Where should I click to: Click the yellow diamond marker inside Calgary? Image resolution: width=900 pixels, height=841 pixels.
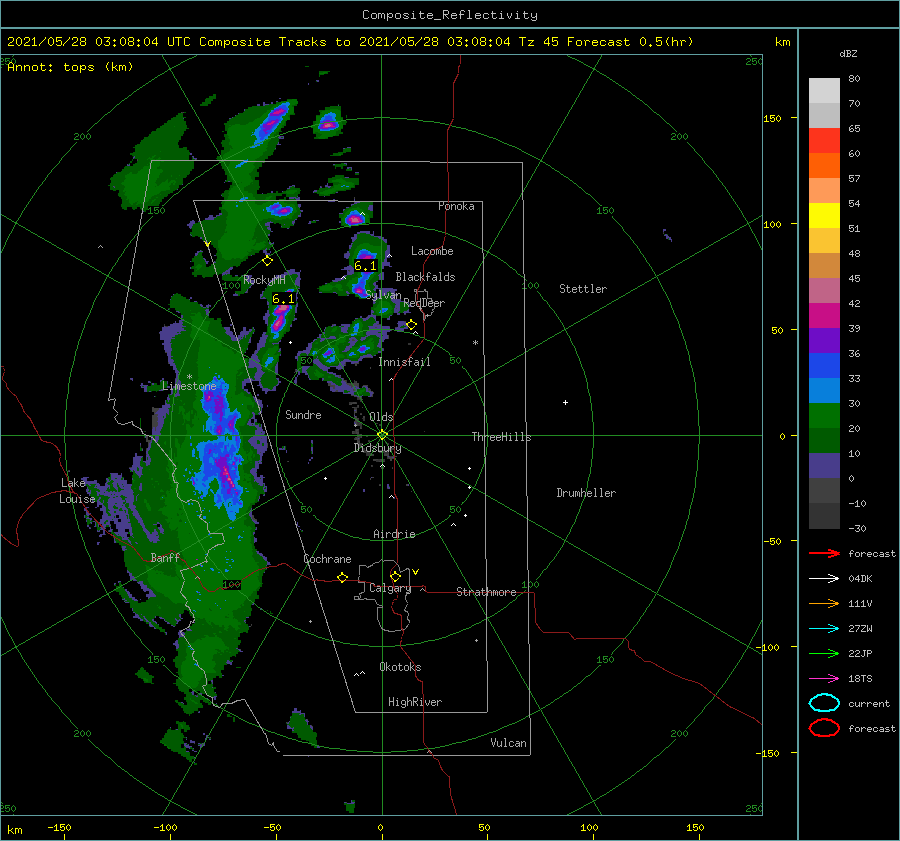(x=395, y=576)
